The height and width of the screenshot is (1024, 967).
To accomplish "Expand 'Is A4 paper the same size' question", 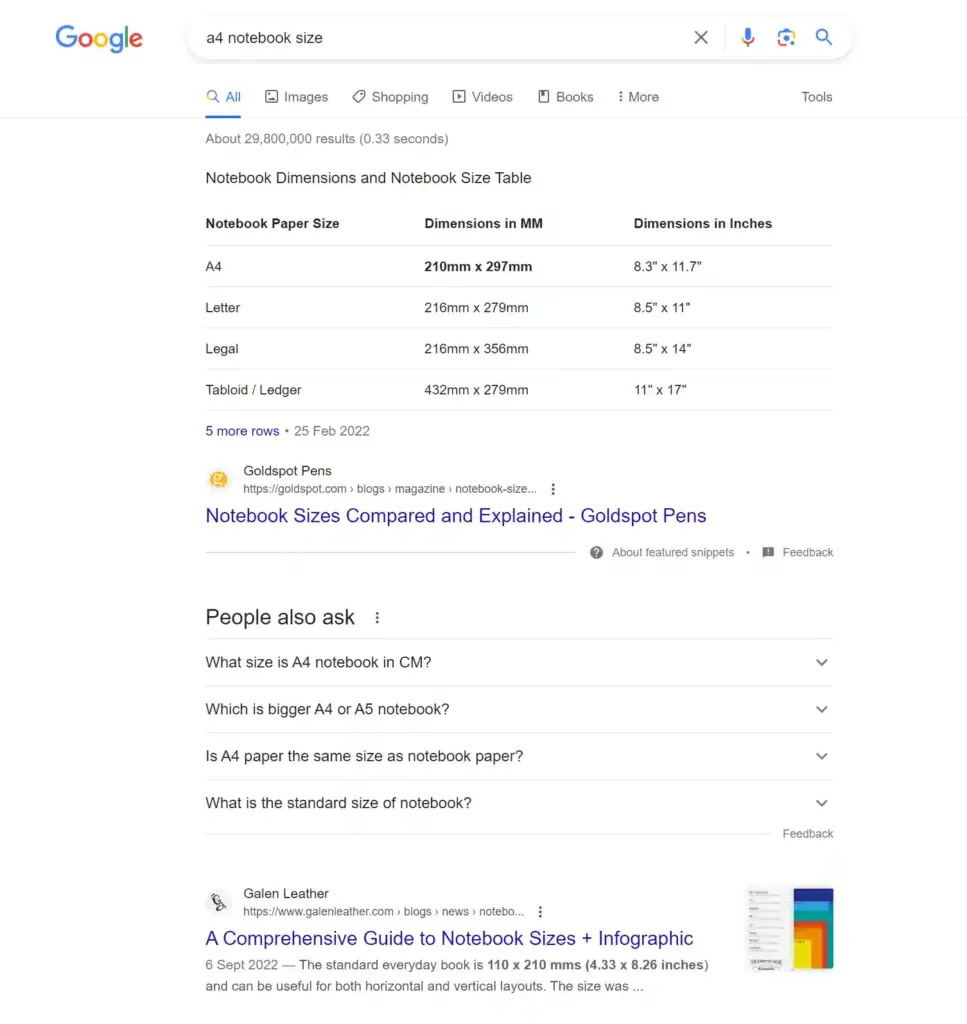I will [x=518, y=756].
